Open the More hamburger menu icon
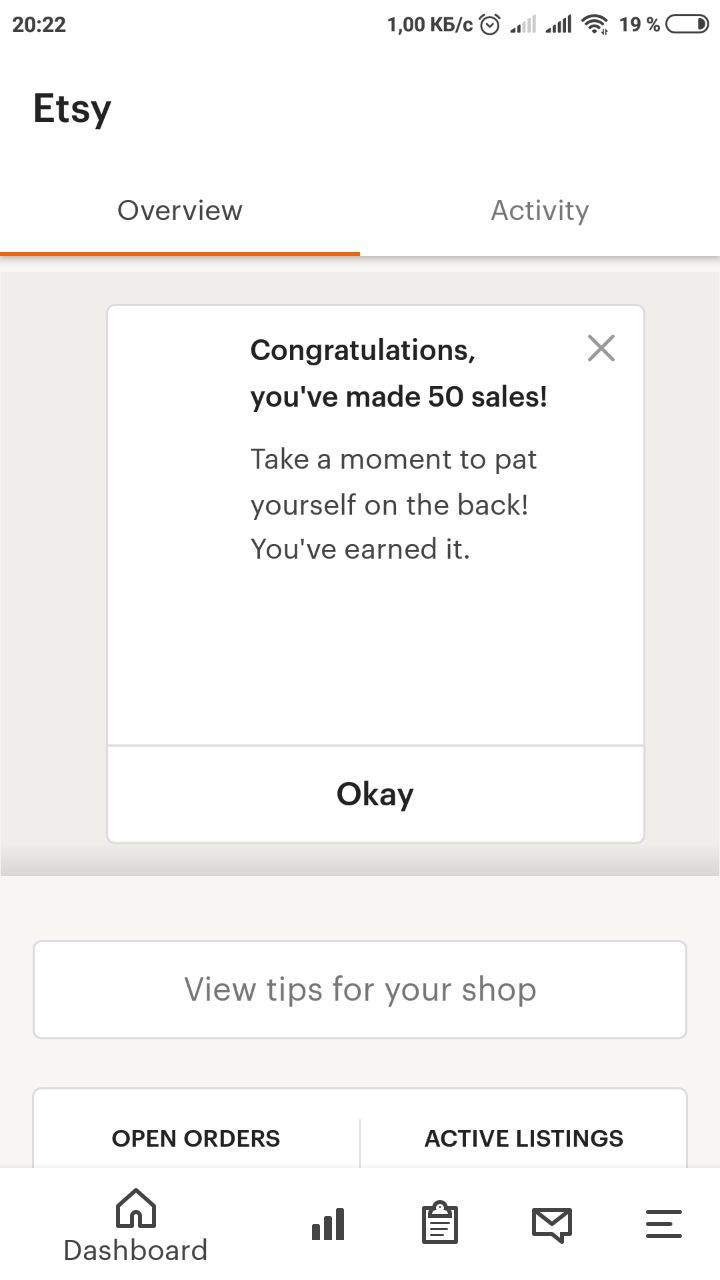Image resolution: width=720 pixels, height=1280 pixels. click(x=664, y=1224)
